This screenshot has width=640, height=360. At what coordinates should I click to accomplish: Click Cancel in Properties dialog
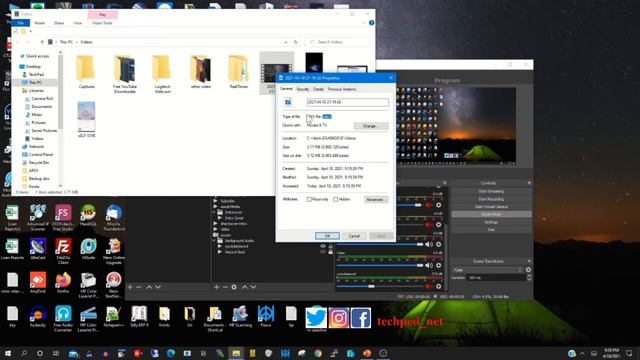coord(354,236)
